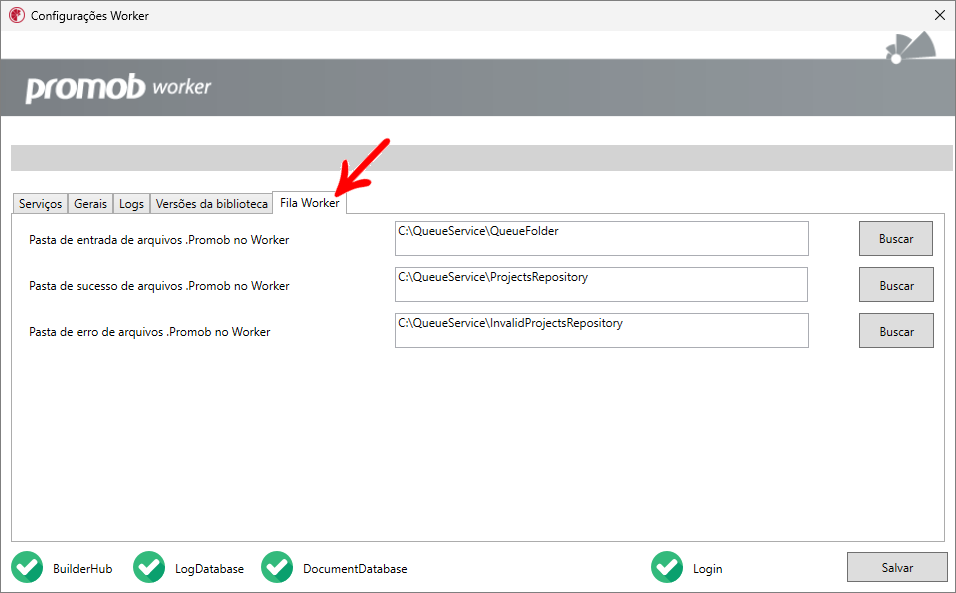Click Buscar for the erro folder

point(896,331)
